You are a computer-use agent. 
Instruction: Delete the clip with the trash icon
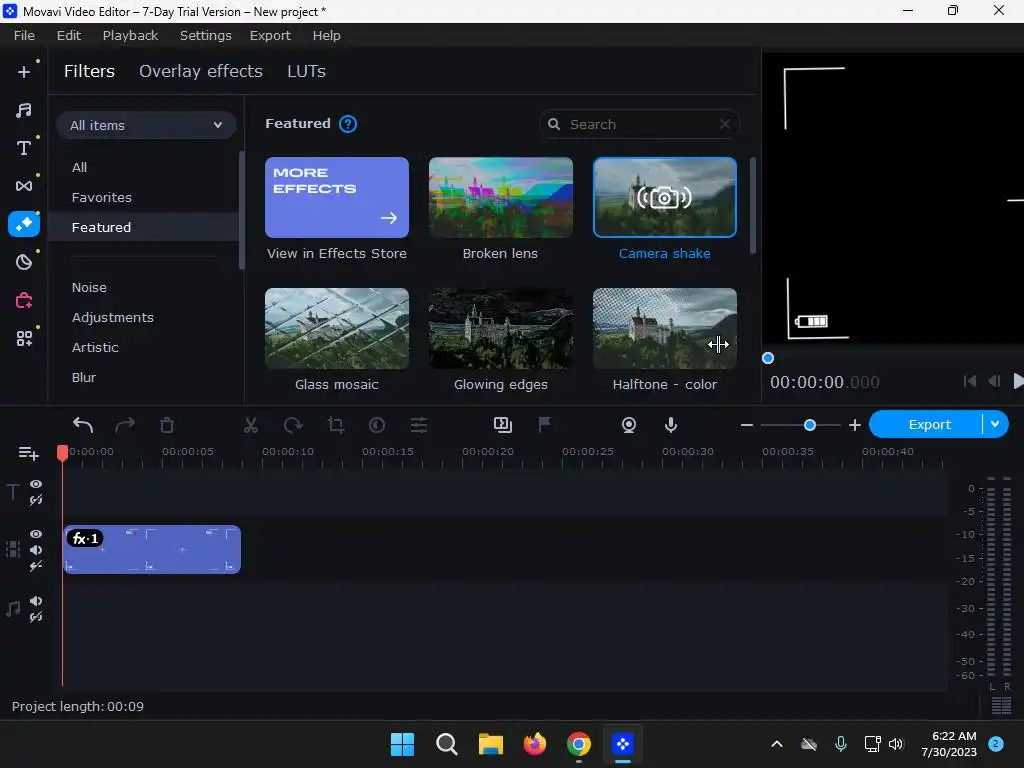click(167, 425)
